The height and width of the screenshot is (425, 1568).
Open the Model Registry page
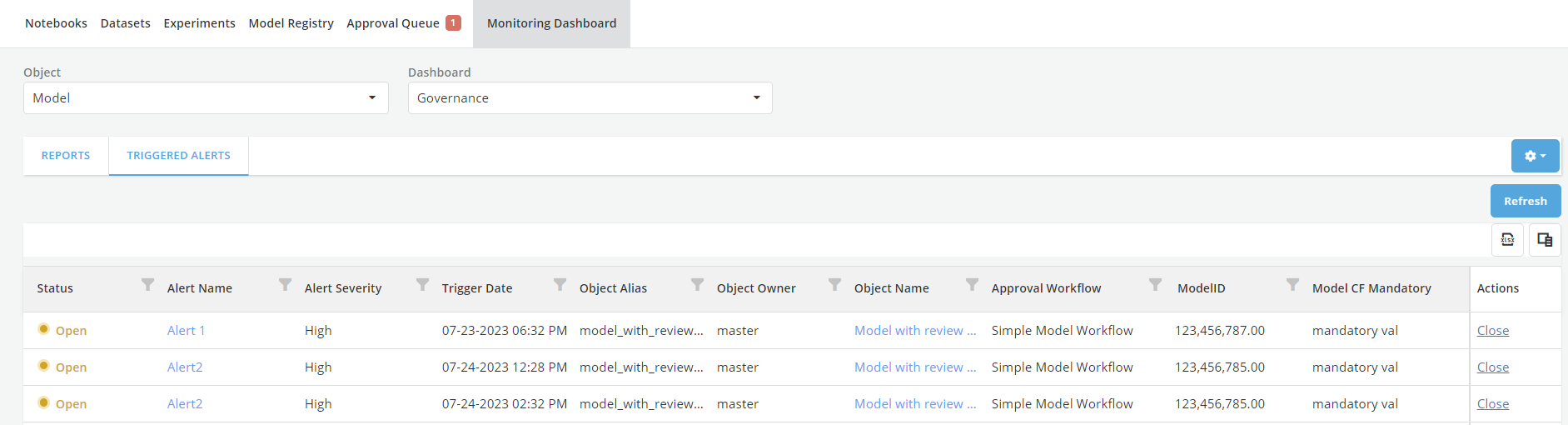(291, 23)
